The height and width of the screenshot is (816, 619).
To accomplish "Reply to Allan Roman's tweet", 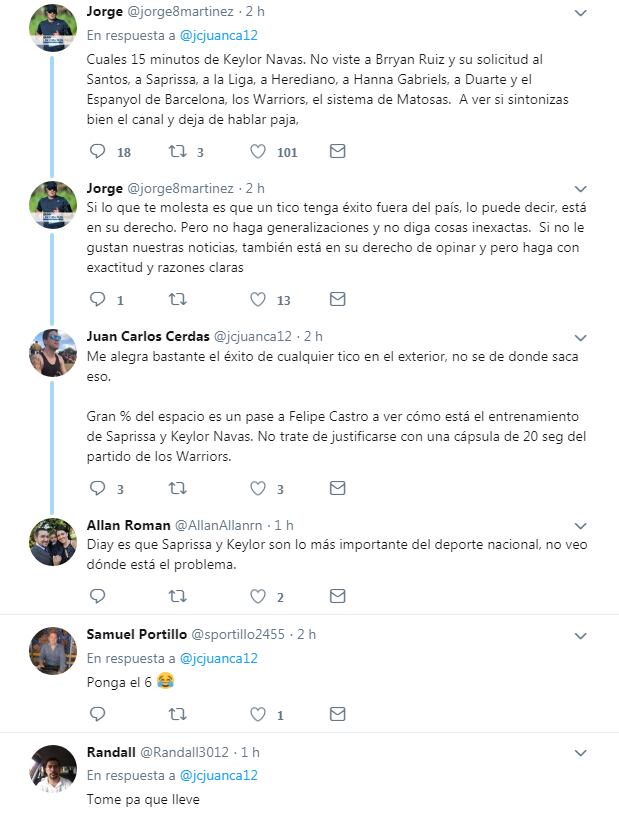I will point(98,596).
